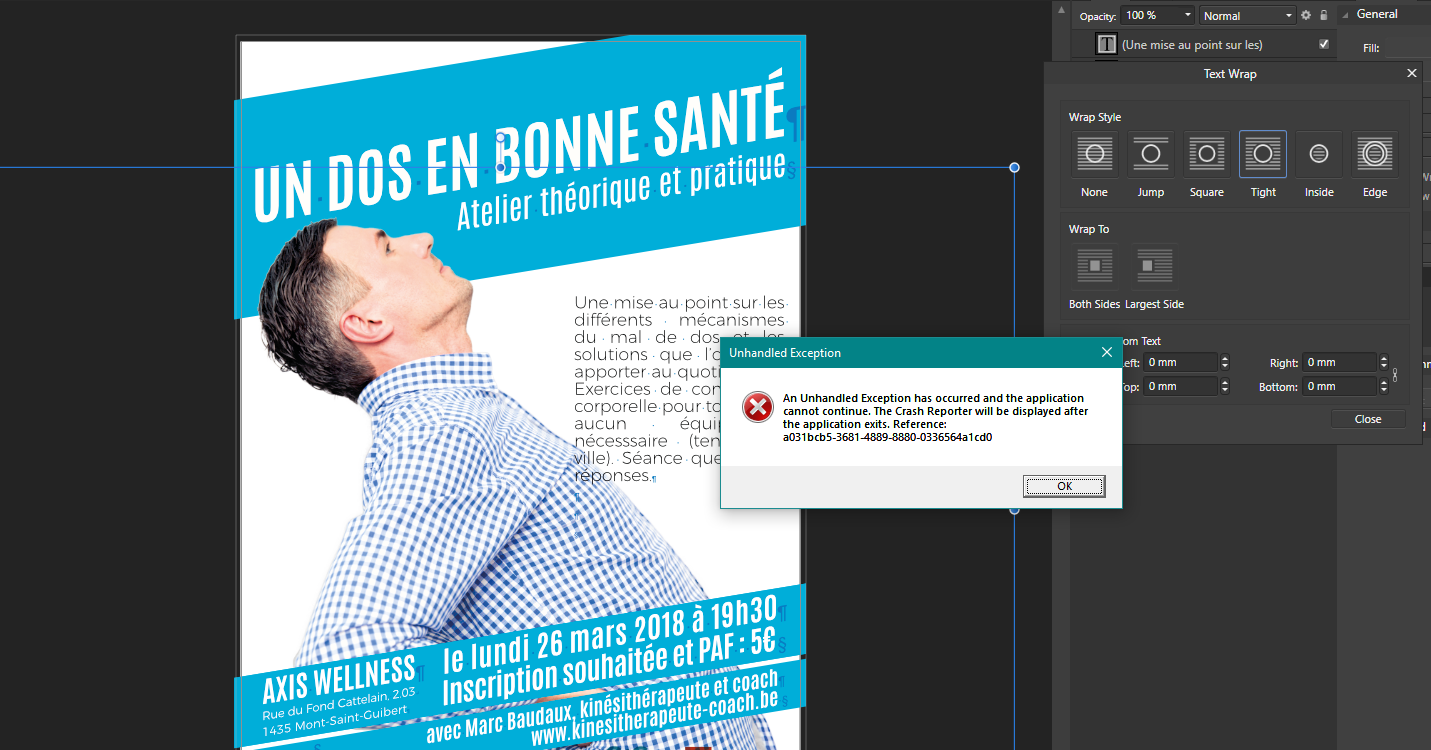Click the panel scroll-up arrow
This screenshot has width=1431, height=750.
pyautogui.click(x=1061, y=9)
